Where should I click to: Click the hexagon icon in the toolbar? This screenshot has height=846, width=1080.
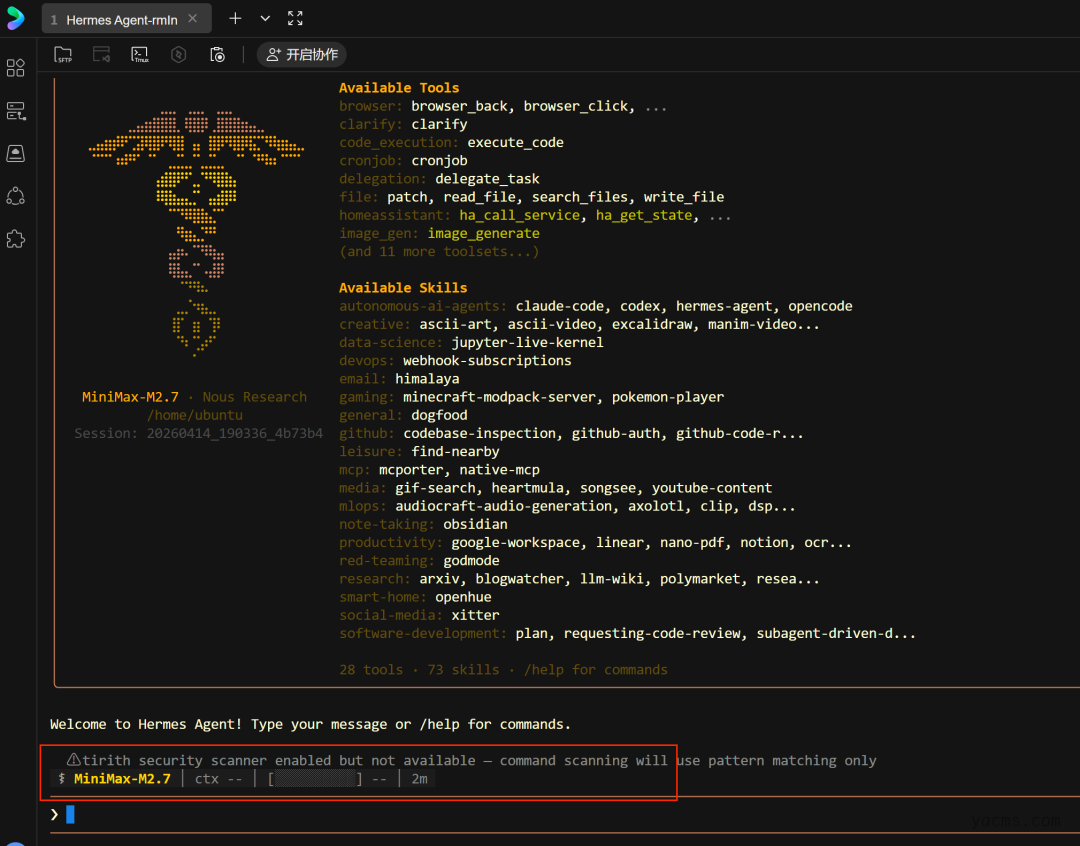(179, 55)
